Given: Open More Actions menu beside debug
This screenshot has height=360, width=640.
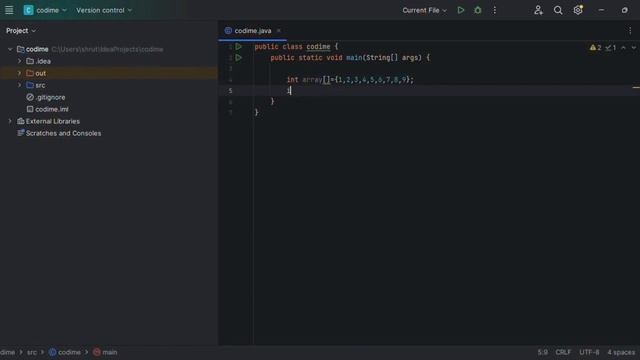Looking at the screenshot, I should (495, 10).
